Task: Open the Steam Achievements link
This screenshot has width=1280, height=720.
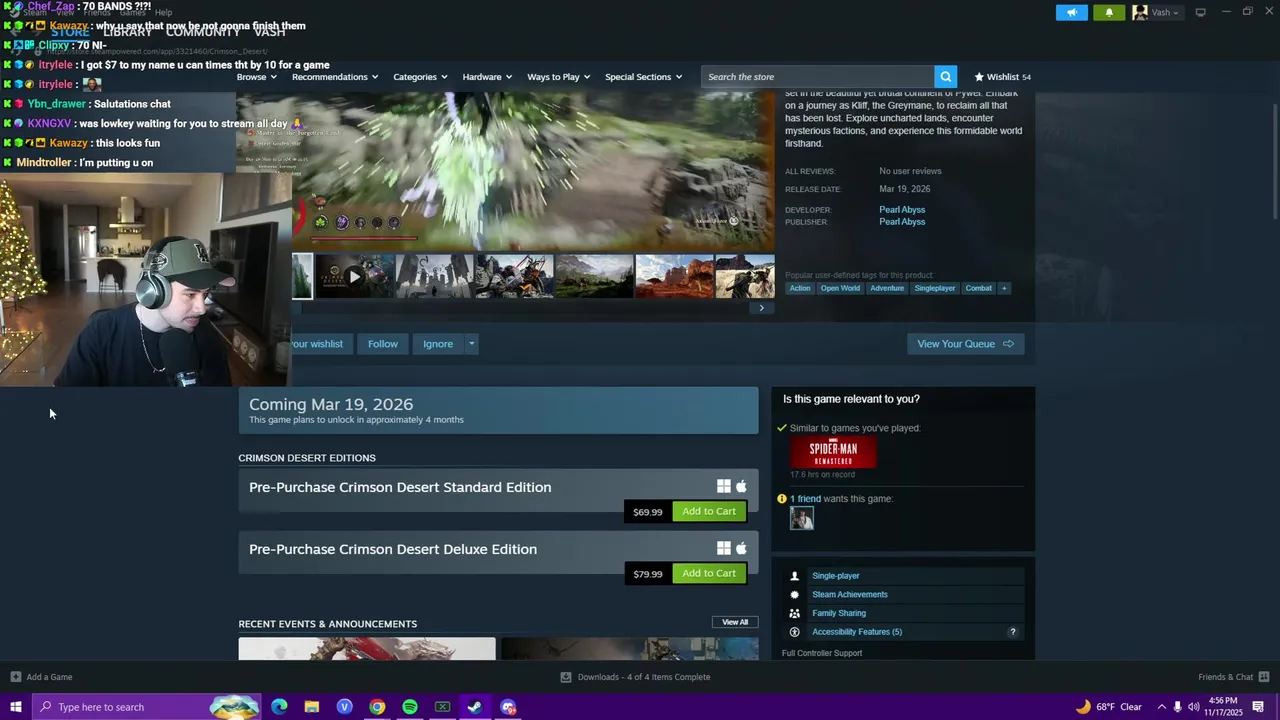Action: coord(850,594)
